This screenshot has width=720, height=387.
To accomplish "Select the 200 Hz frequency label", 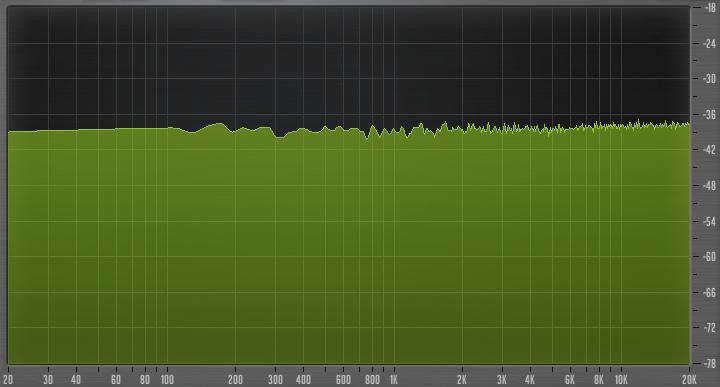I will (x=235, y=380).
